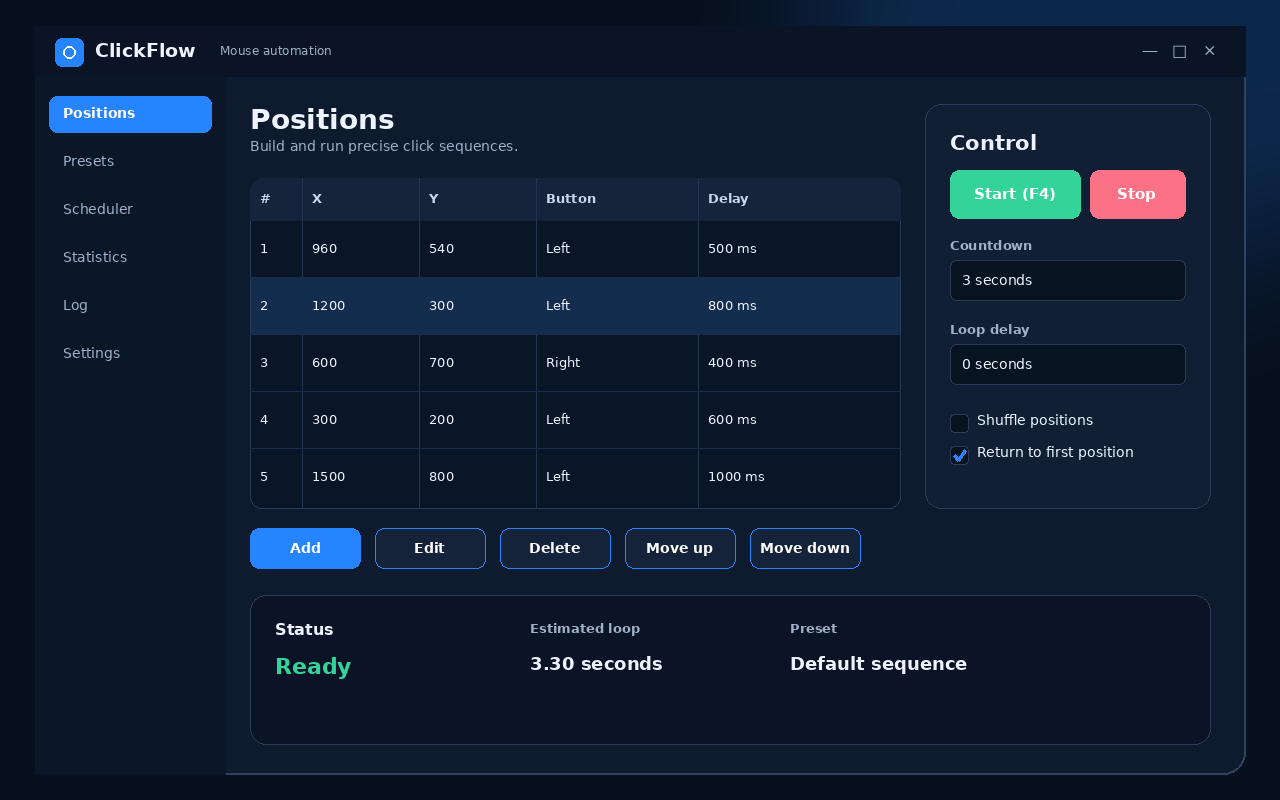Show the Log section
This screenshot has height=800, width=1280.
(130, 306)
